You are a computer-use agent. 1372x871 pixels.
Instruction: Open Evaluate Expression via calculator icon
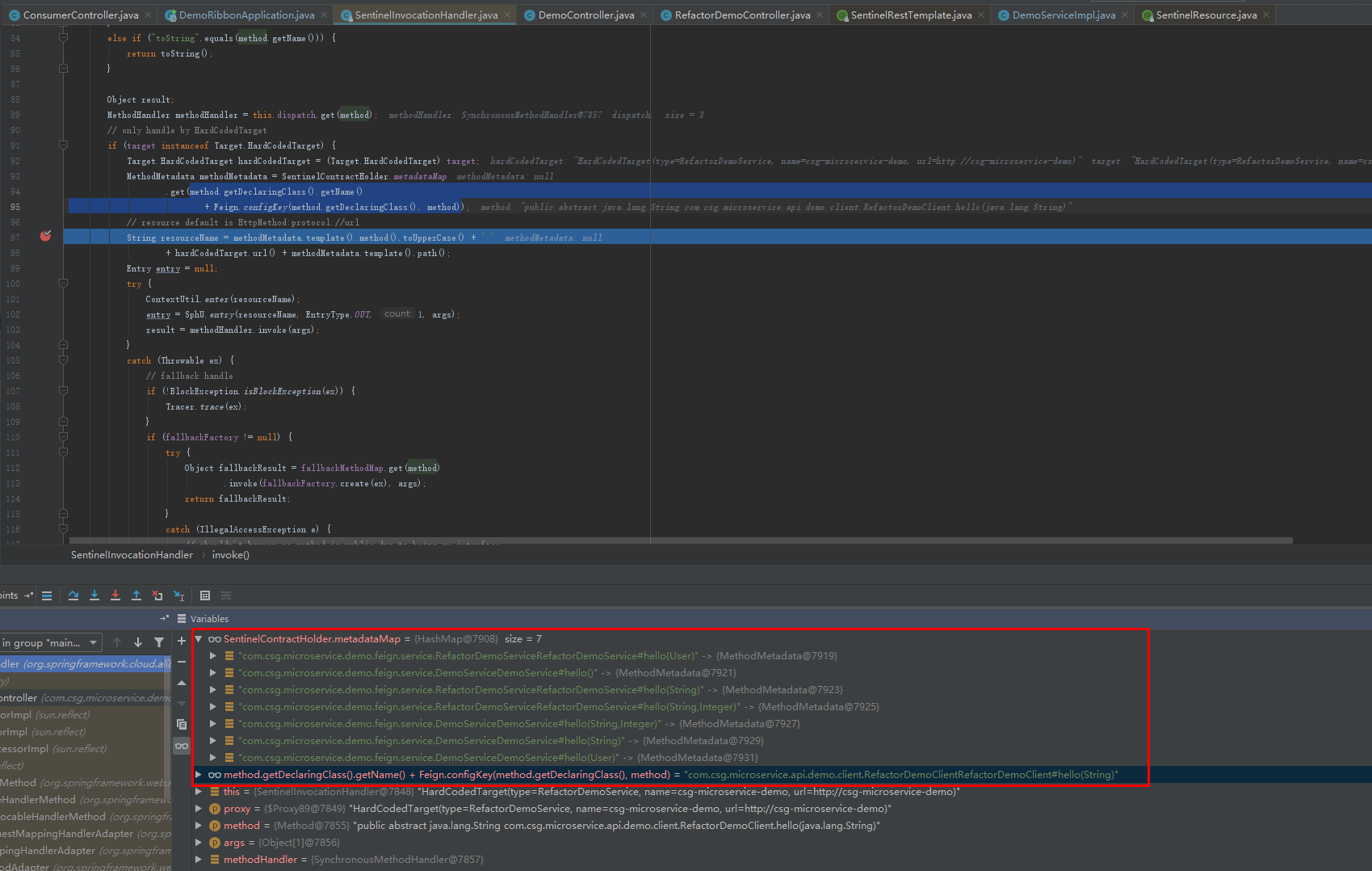pyautogui.click(x=205, y=595)
